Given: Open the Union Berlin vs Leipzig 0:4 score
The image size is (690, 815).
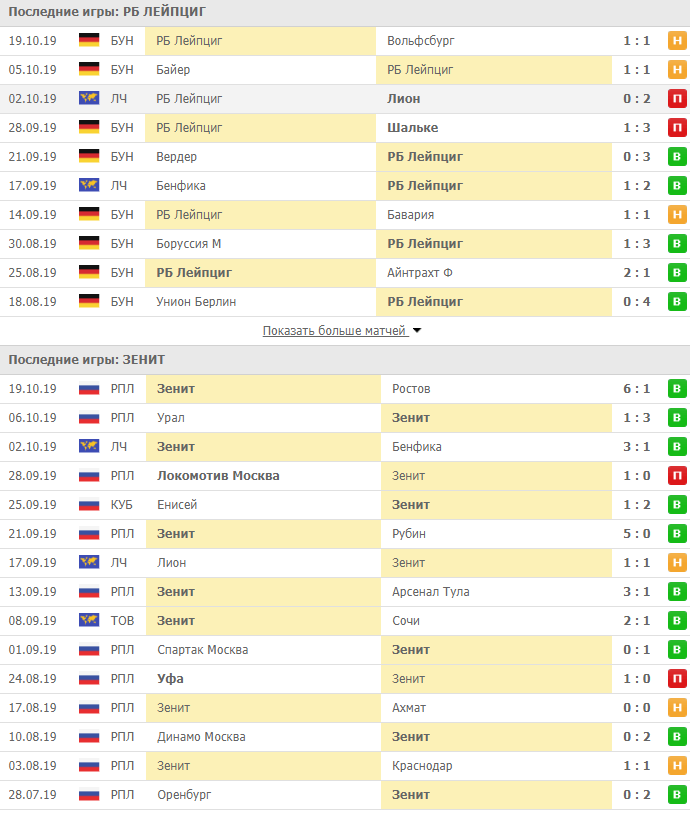Looking at the screenshot, I should [x=635, y=302].
